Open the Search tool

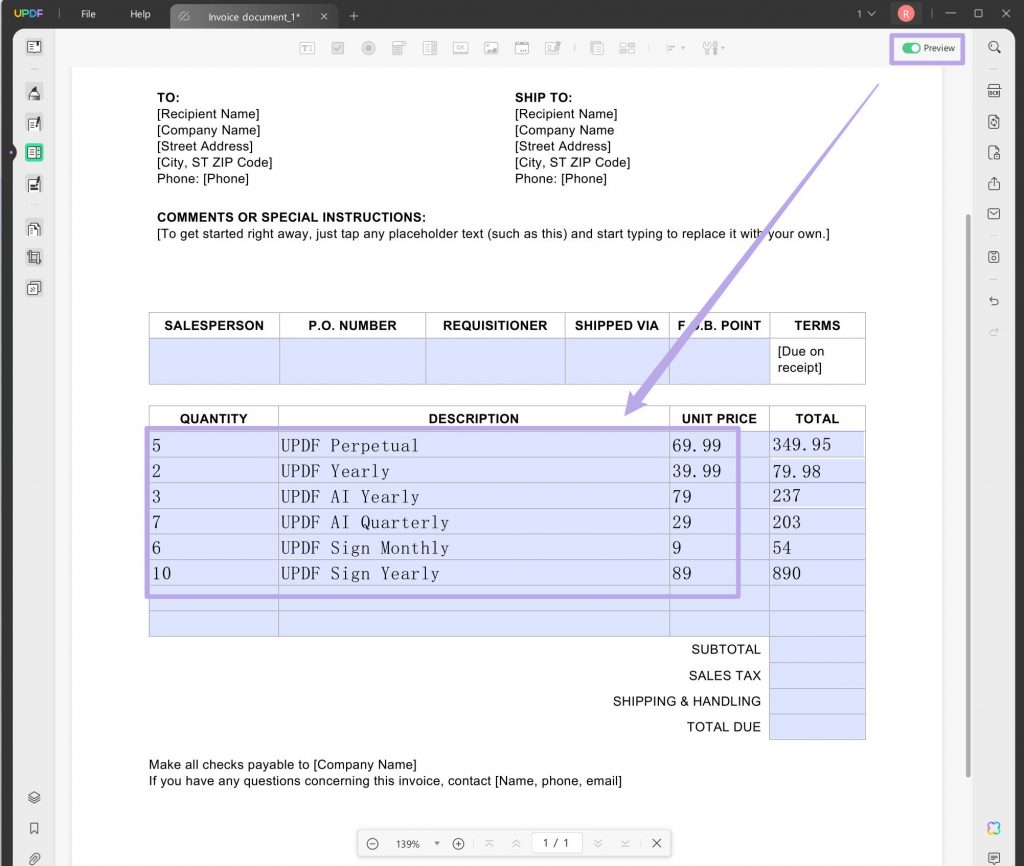(x=993, y=46)
